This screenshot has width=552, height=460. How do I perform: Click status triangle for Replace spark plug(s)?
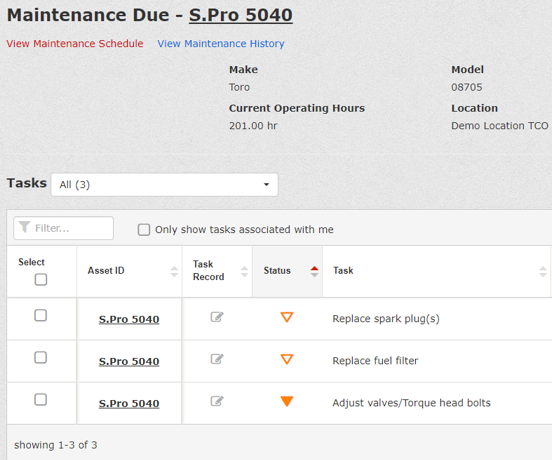pyautogui.click(x=287, y=317)
